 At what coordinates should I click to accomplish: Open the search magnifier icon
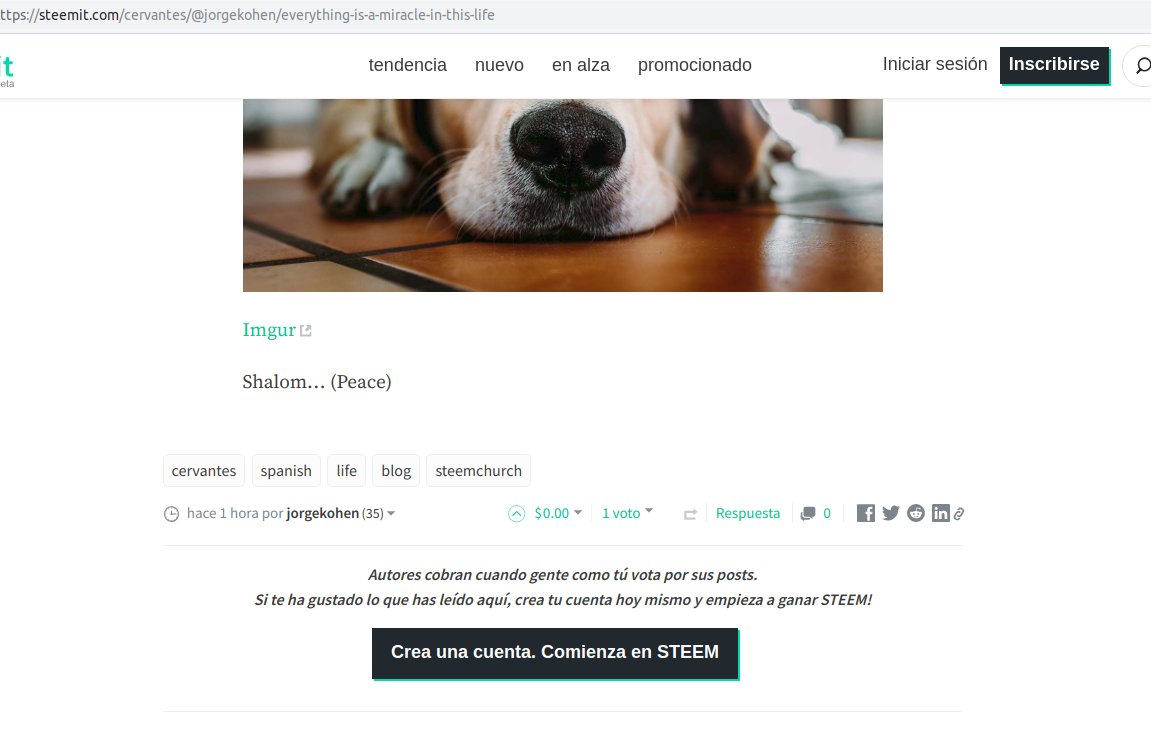[x=1142, y=66]
